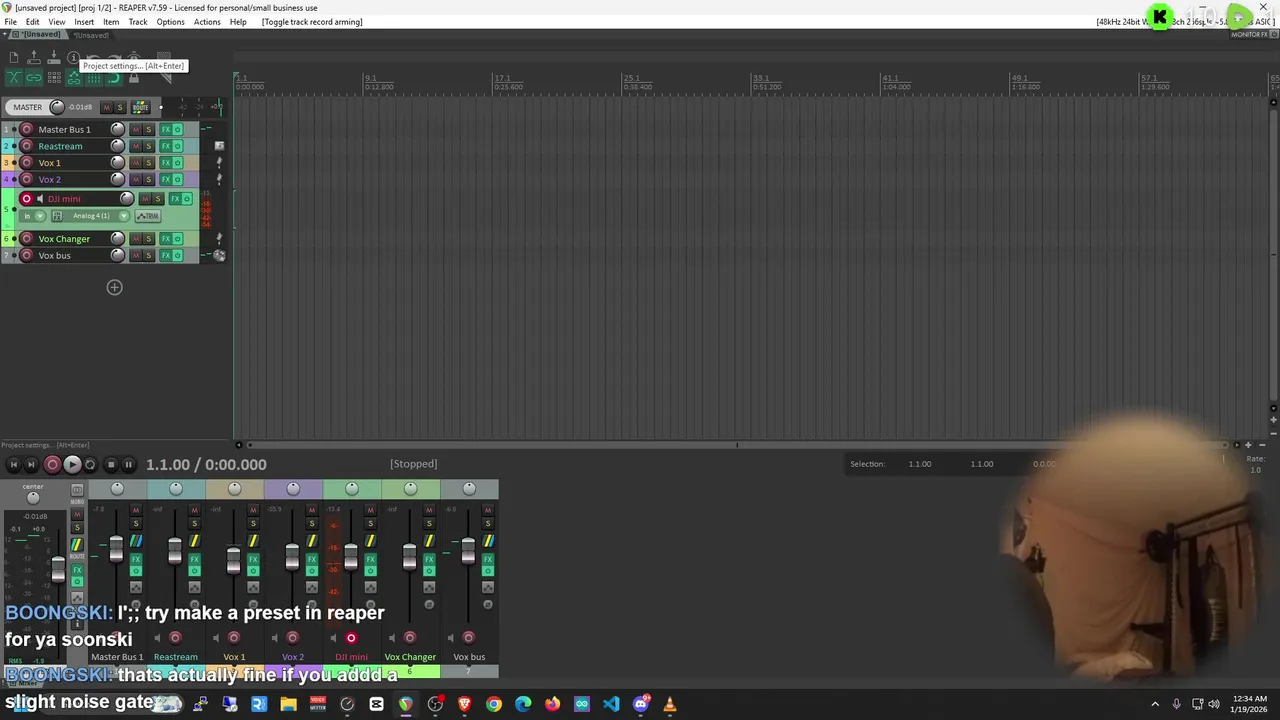1280x720 pixels.
Task: Click the Open project toolbar icon
Action: 34,57
